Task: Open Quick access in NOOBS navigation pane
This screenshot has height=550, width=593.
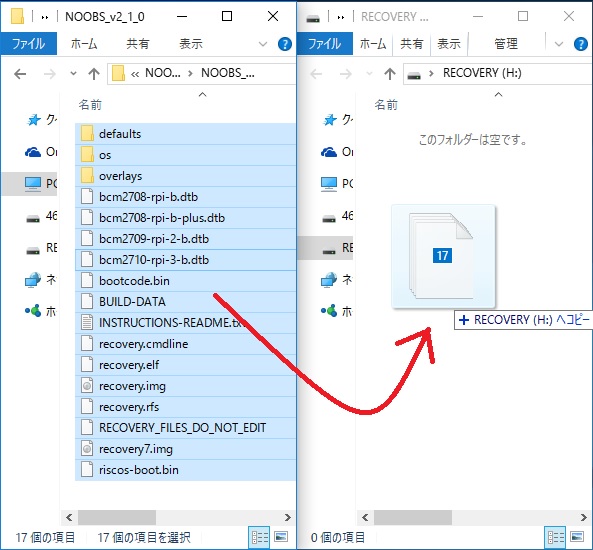Action: click(42, 120)
